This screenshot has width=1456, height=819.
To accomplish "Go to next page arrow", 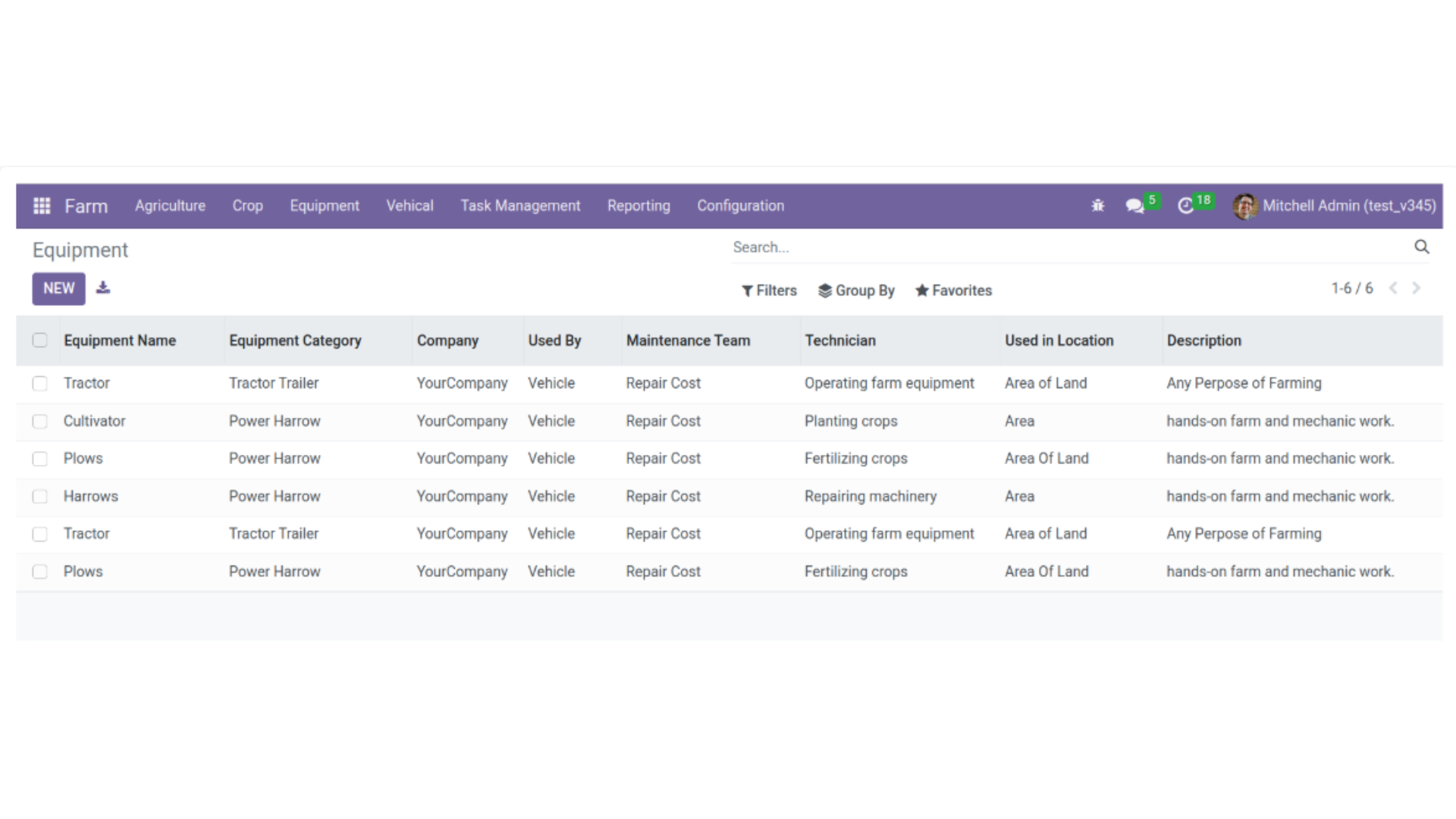I will point(1416,288).
